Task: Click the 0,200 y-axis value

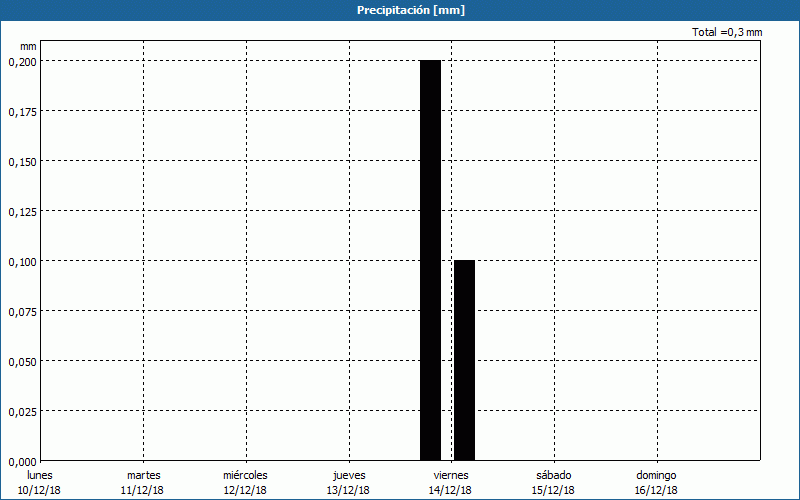Action: [22, 62]
